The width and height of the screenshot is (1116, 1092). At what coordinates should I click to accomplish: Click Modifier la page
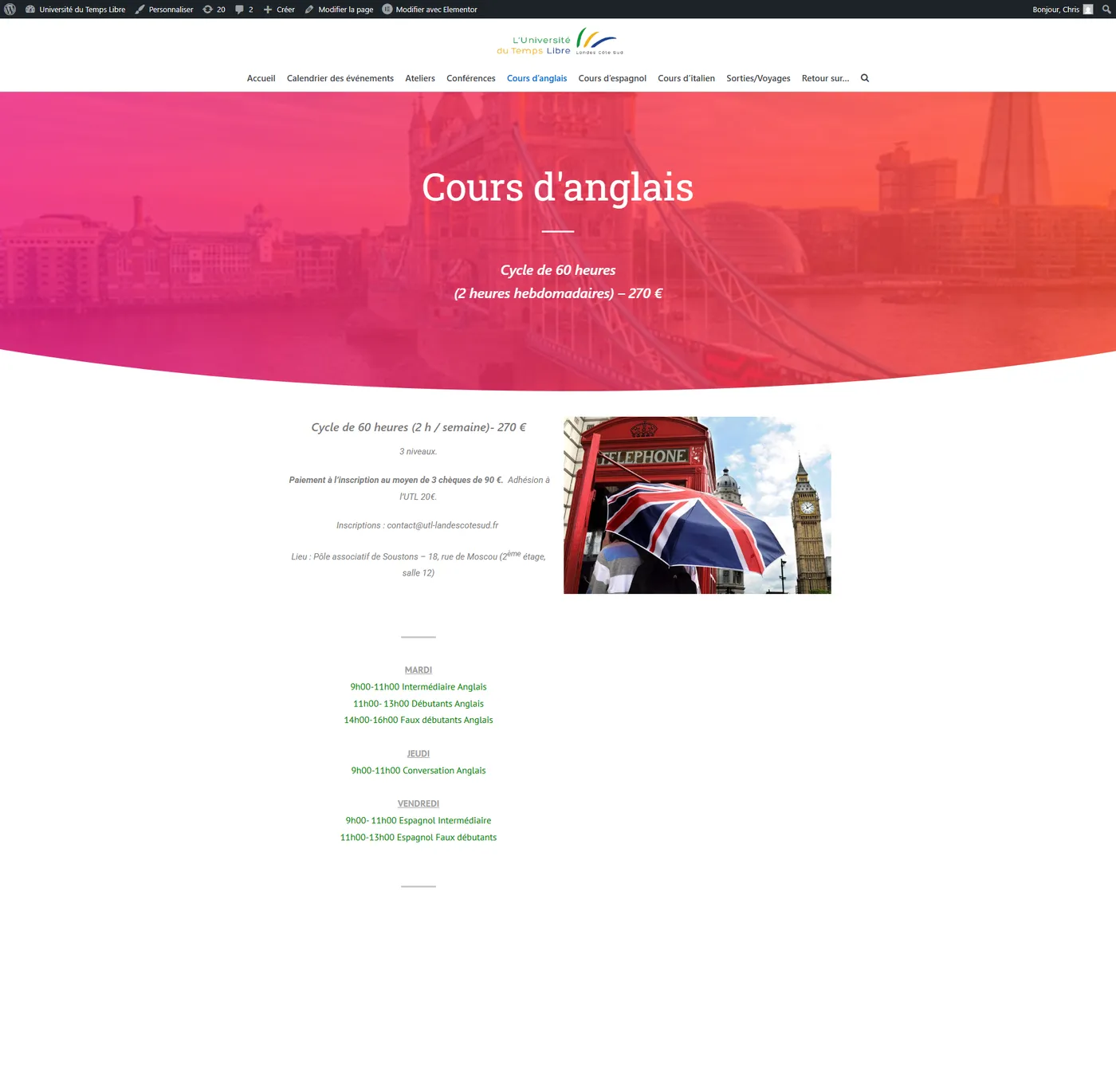[x=339, y=10]
